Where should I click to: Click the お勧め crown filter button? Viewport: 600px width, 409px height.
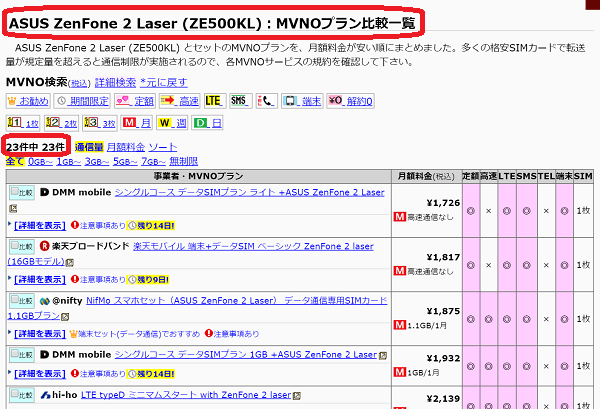click(28, 101)
